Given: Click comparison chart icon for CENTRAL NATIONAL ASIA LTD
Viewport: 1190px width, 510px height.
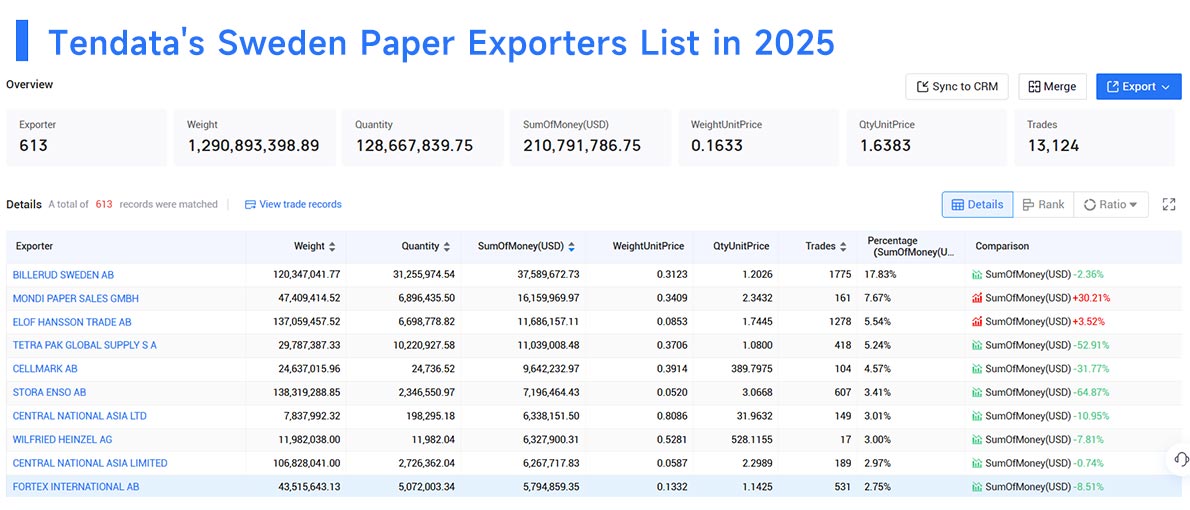Looking at the screenshot, I should point(977,416).
